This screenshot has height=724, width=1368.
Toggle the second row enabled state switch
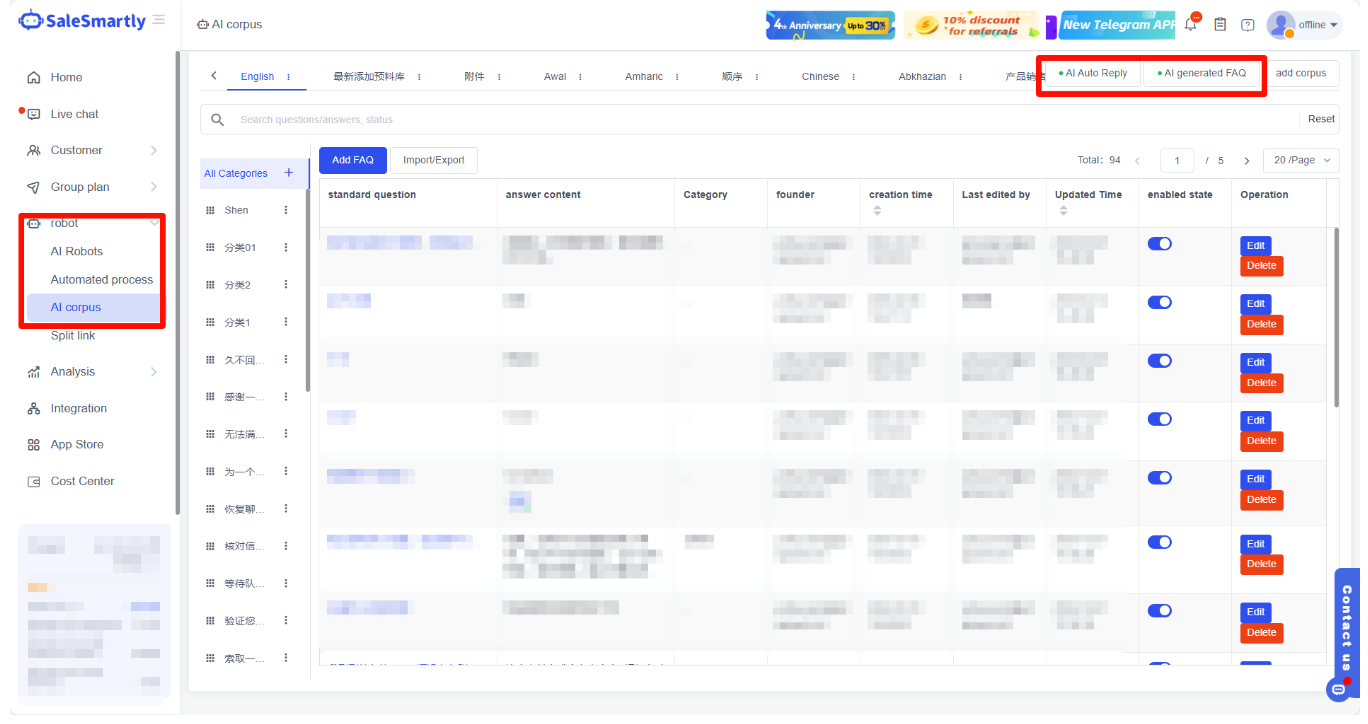click(1159, 302)
